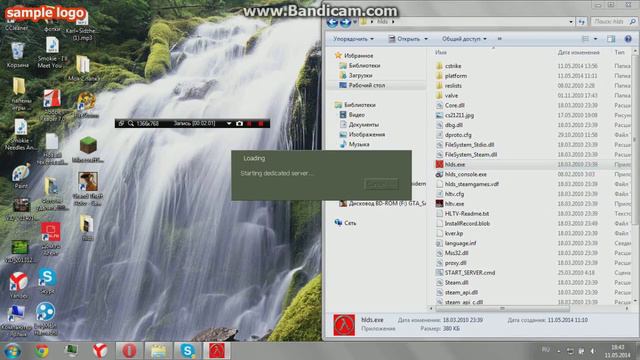This screenshot has width=640, height=360.
Task: Click the taskbar clock and date
Action: (x=618, y=351)
